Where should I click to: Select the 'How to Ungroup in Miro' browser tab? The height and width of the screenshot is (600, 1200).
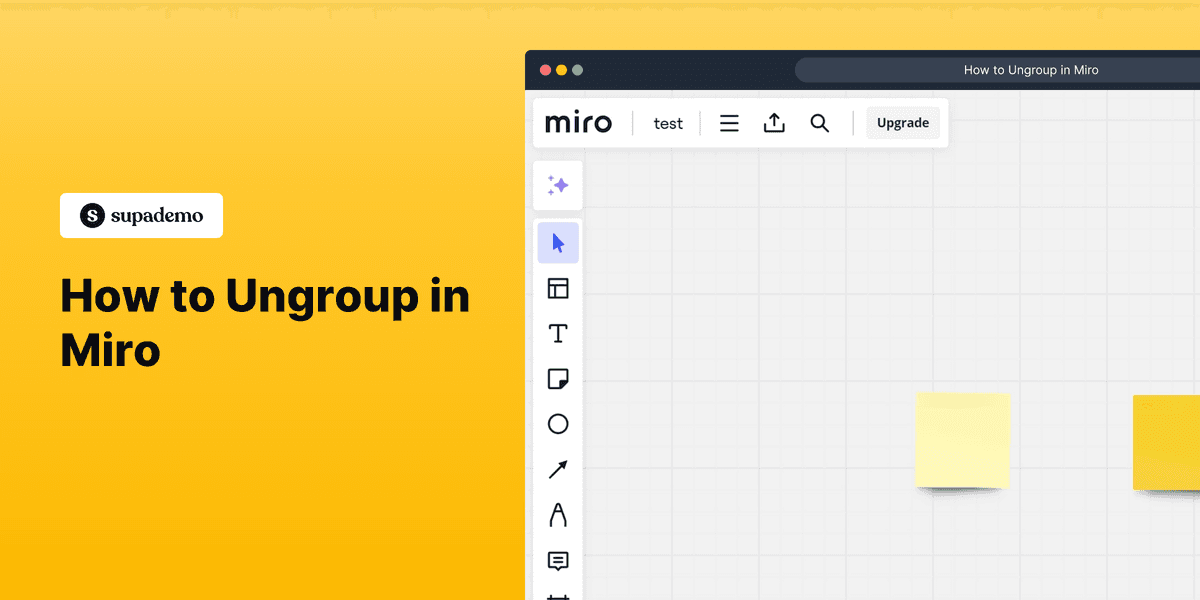pos(1030,69)
